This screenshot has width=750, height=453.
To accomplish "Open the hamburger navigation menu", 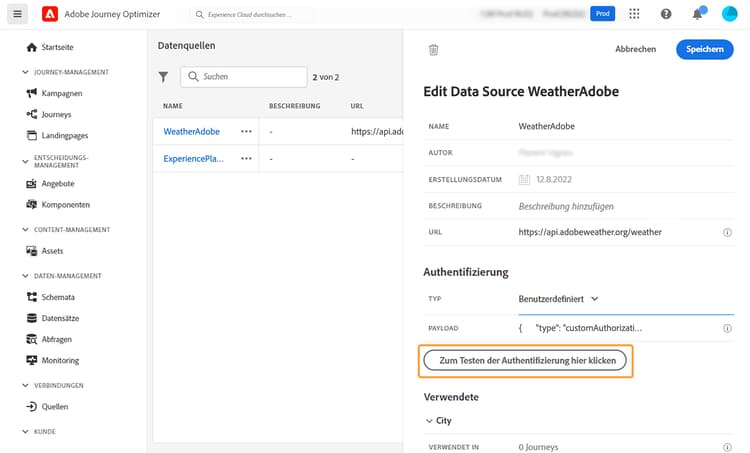I will [x=18, y=14].
